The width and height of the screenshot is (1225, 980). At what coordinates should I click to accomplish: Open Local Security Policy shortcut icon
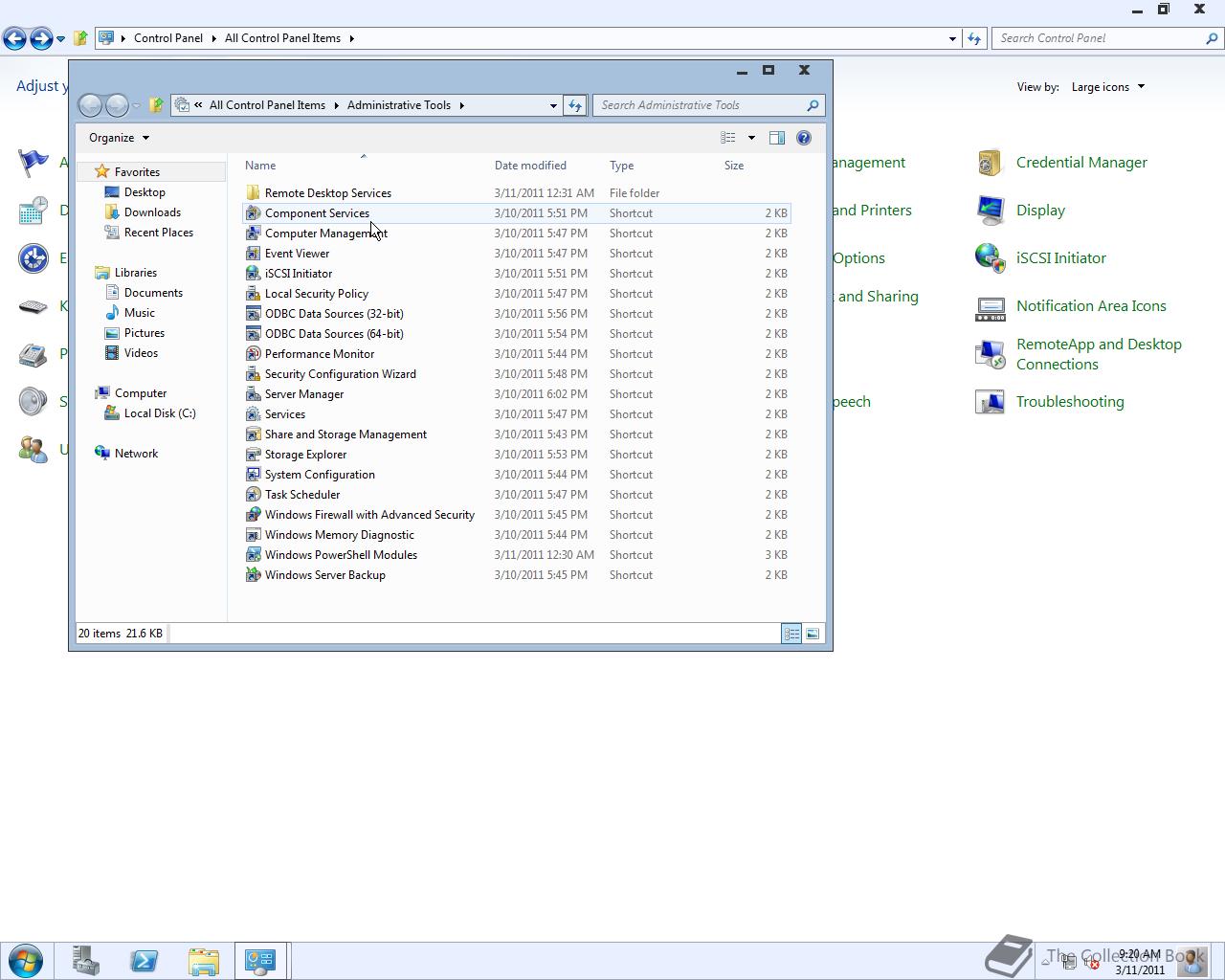[x=253, y=294]
